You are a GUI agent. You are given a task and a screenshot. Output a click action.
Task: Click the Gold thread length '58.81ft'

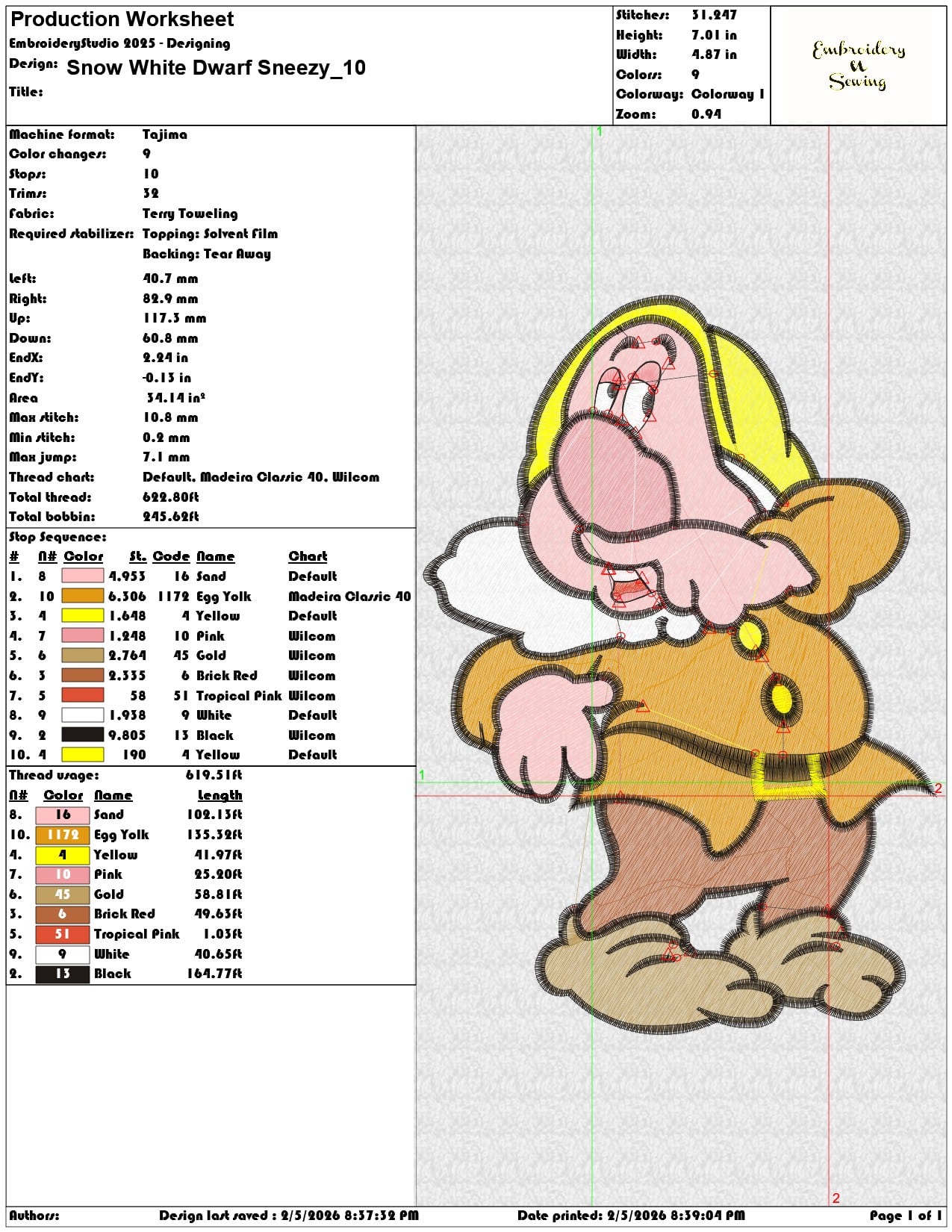click(x=218, y=894)
